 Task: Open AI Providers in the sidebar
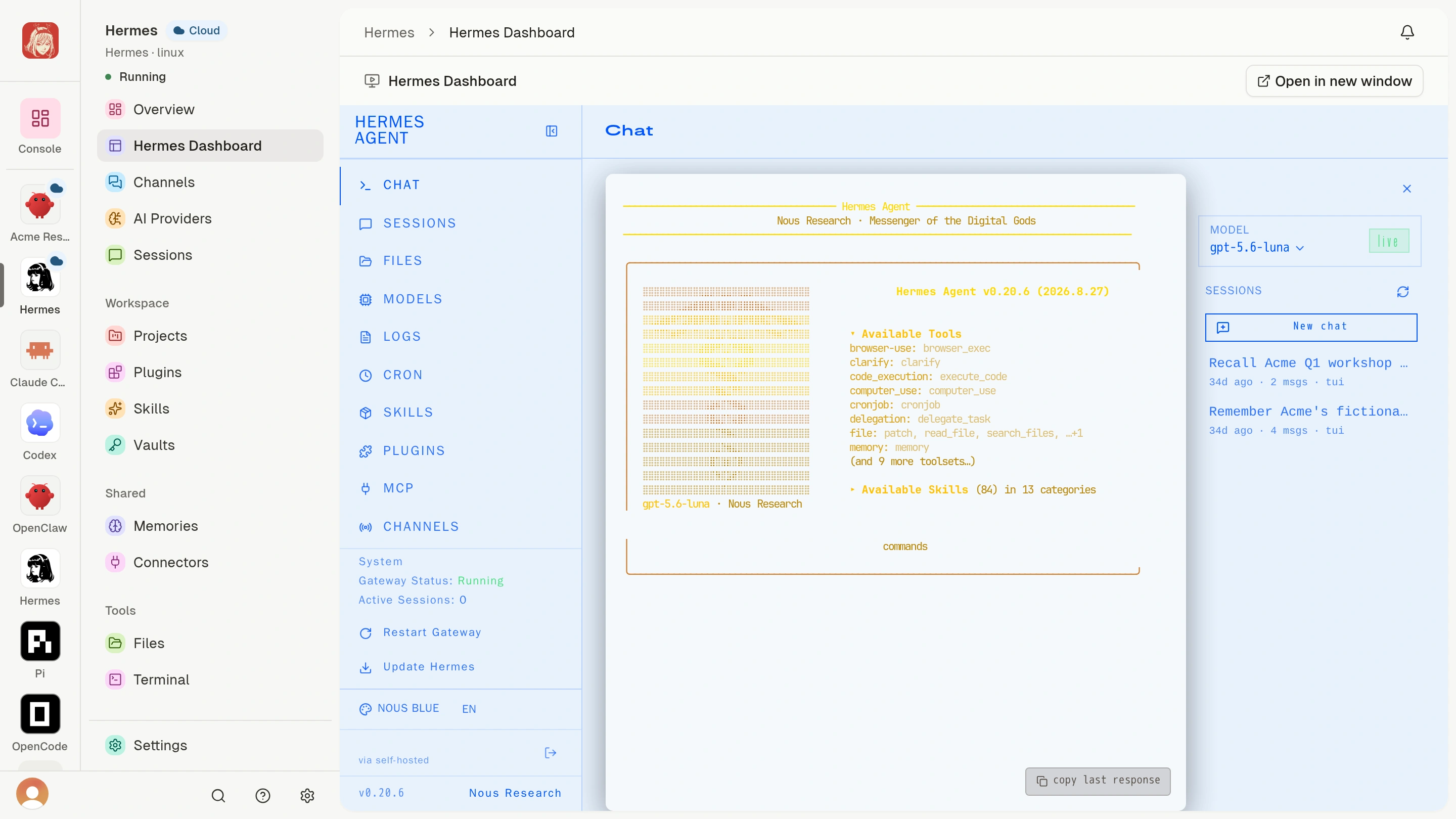(210, 219)
